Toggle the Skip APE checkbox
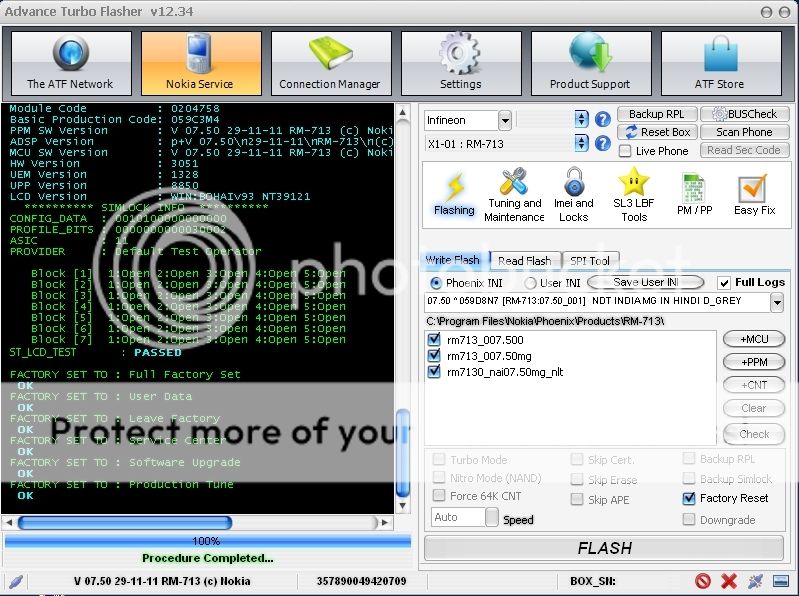The height and width of the screenshot is (596, 799). (577, 499)
